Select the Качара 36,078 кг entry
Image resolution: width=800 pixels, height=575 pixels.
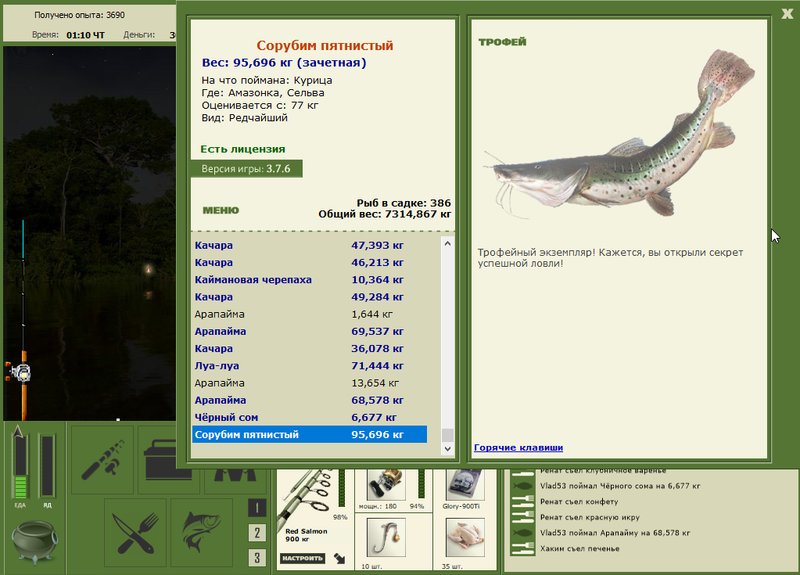(x=309, y=349)
